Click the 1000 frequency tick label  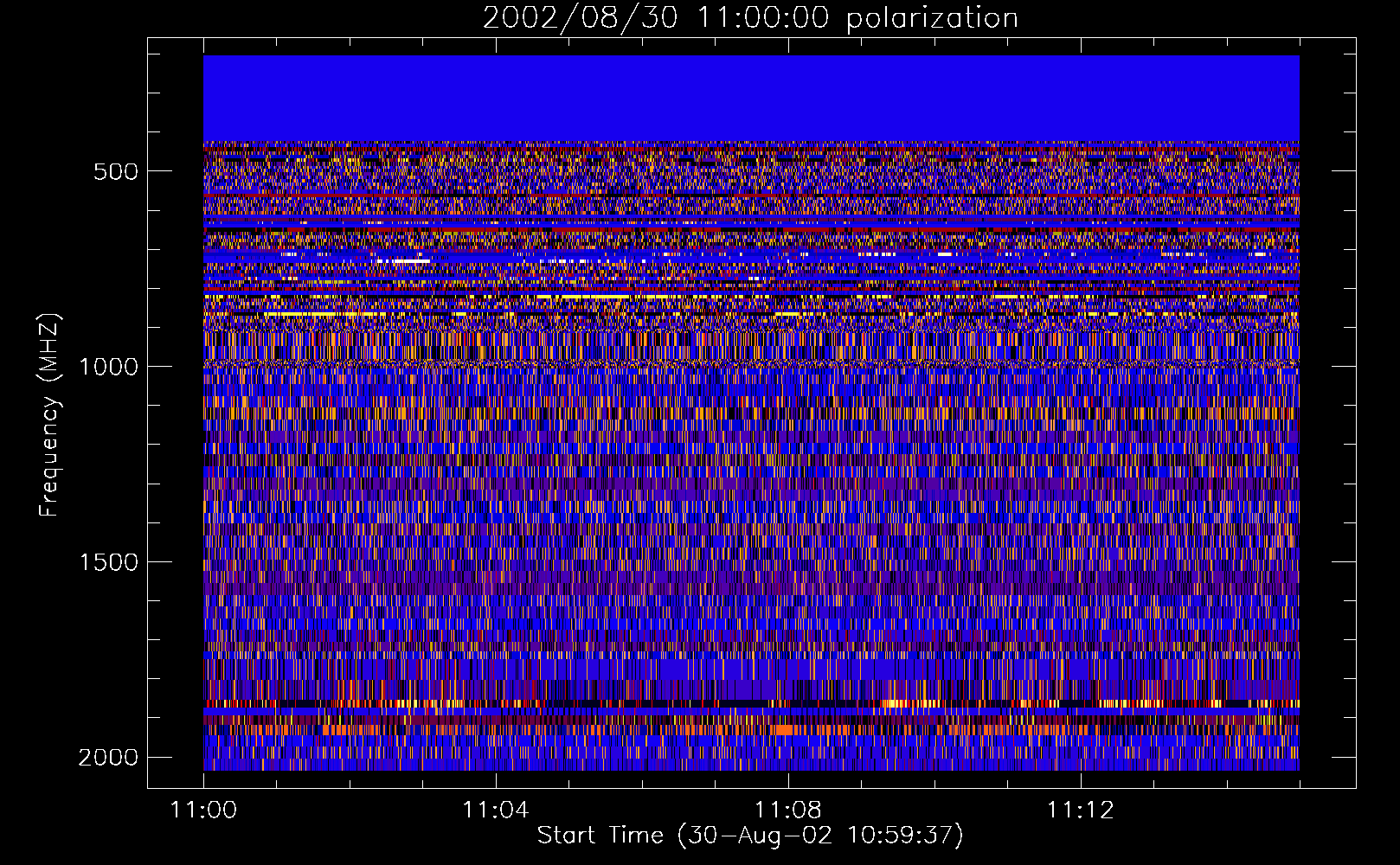(x=108, y=367)
